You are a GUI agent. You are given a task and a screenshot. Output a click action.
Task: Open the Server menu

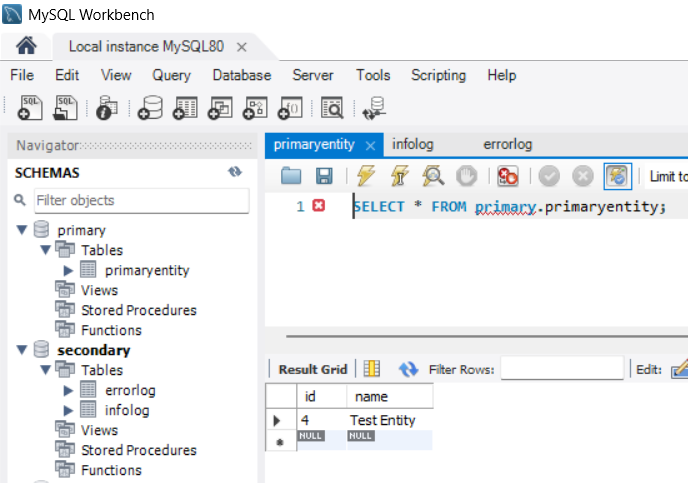coord(313,75)
